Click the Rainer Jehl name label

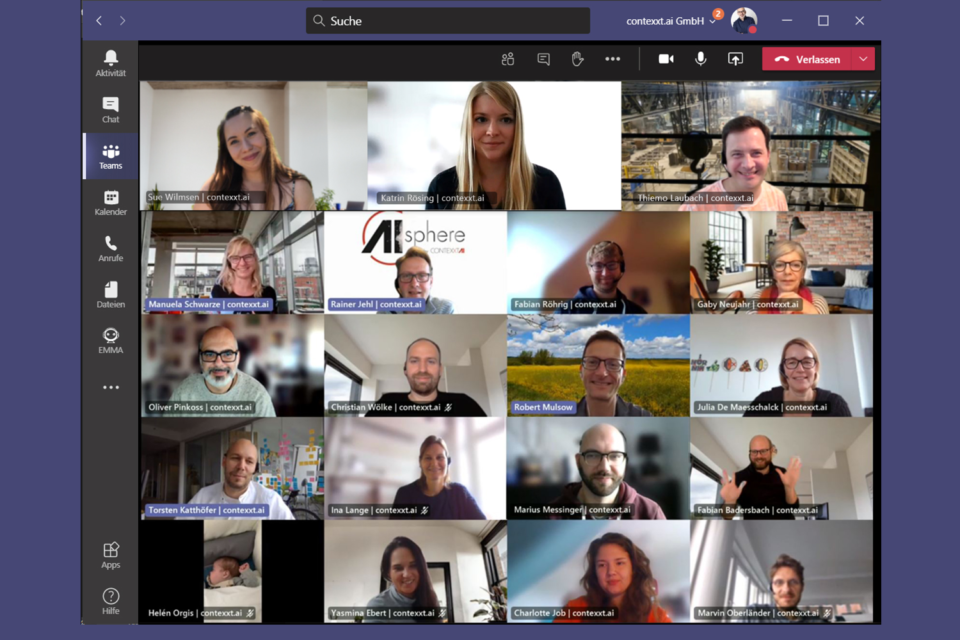pyautogui.click(x=376, y=304)
